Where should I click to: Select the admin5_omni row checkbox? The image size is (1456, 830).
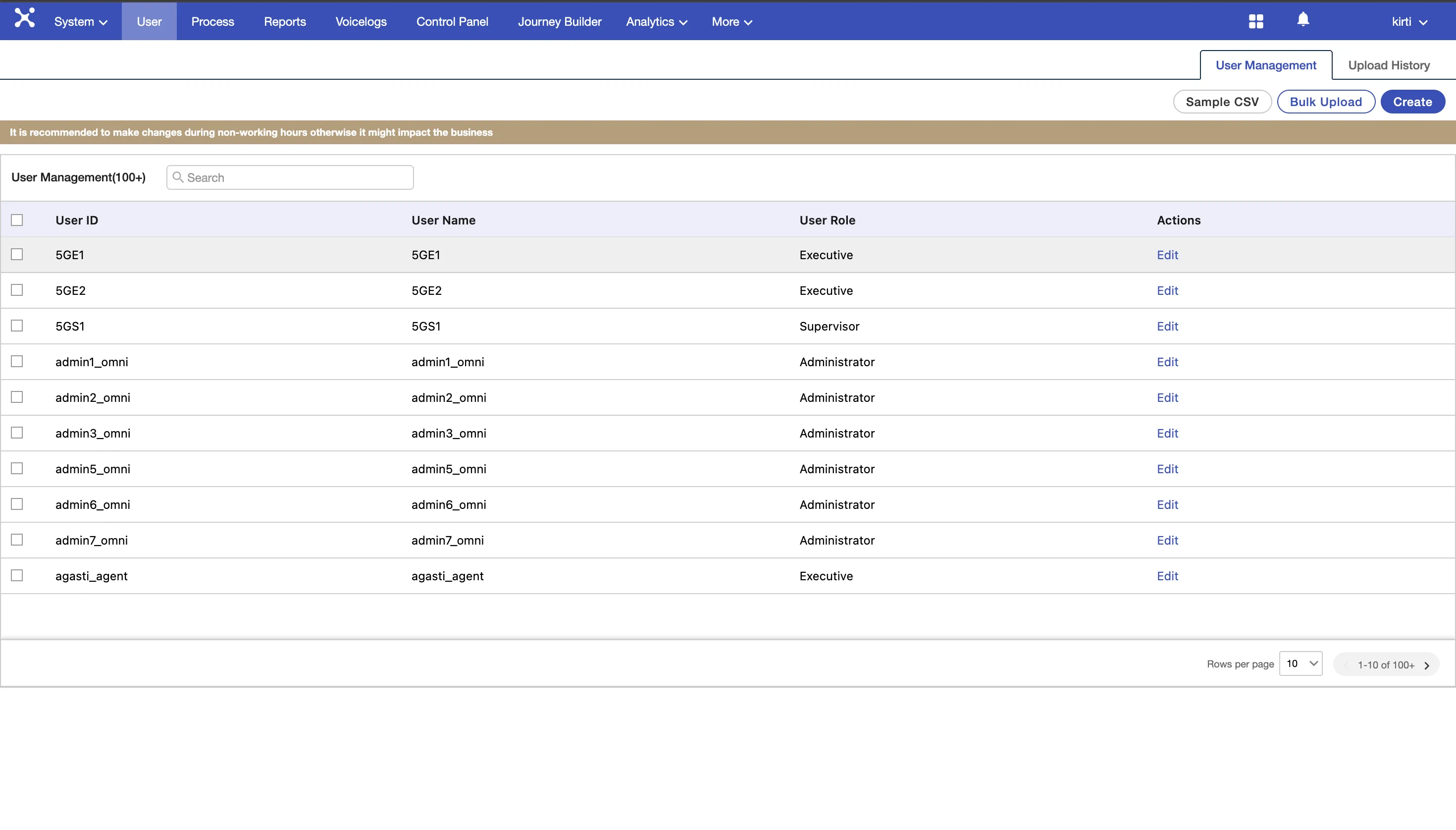(17, 469)
